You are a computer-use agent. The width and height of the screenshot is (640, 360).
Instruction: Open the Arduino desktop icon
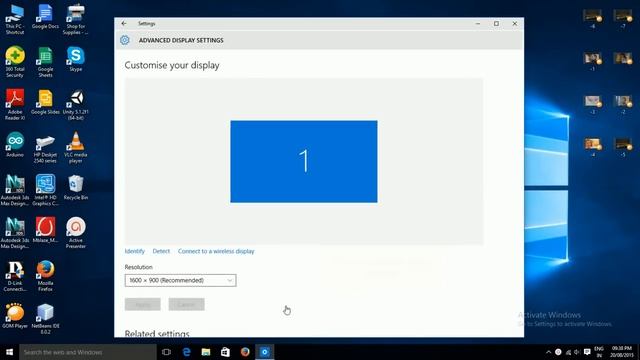(15, 145)
